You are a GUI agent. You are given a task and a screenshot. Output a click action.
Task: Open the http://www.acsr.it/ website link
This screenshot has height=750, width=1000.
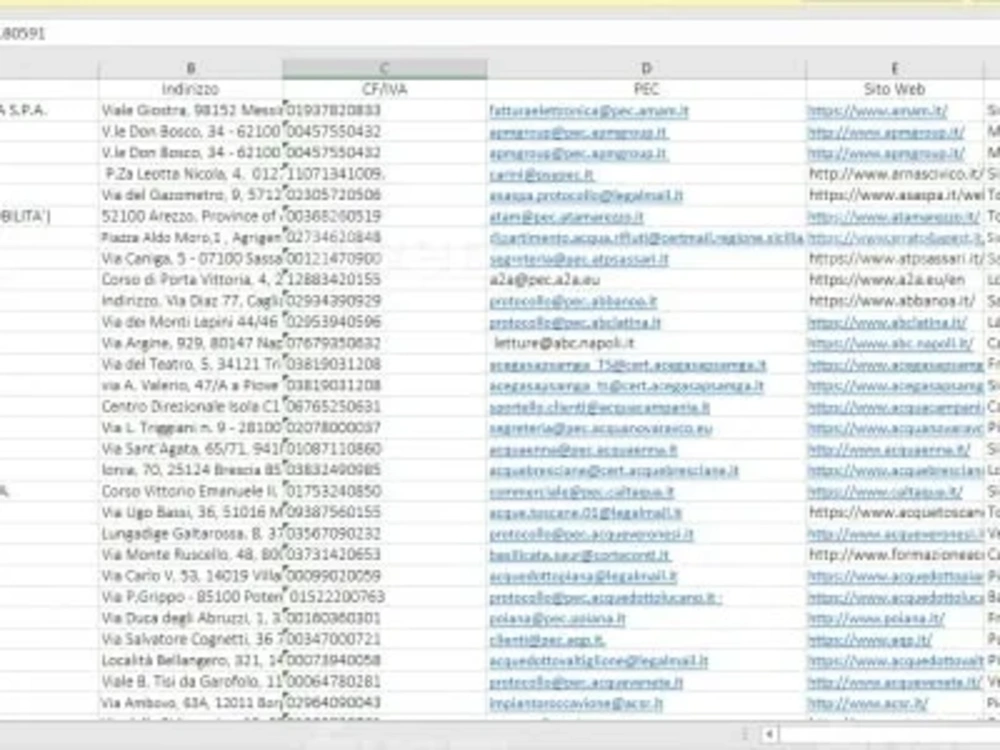tap(868, 703)
